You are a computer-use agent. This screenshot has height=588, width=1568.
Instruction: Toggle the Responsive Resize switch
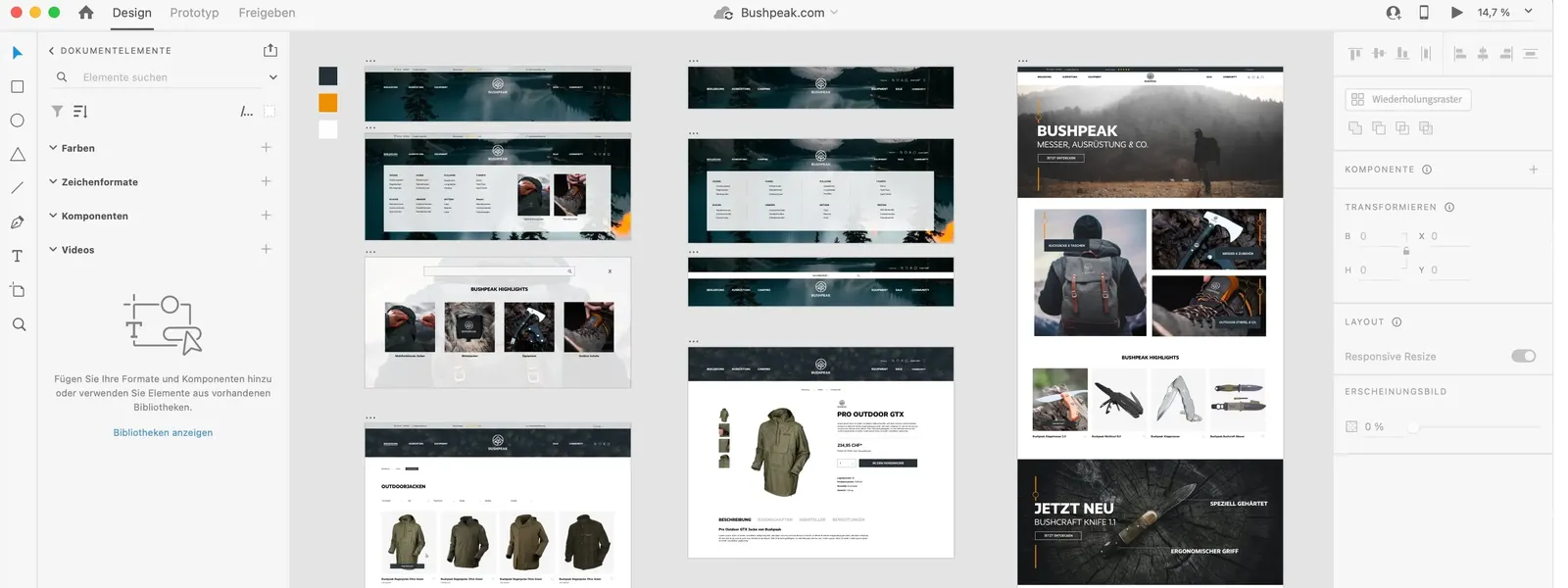(1524, 356)
